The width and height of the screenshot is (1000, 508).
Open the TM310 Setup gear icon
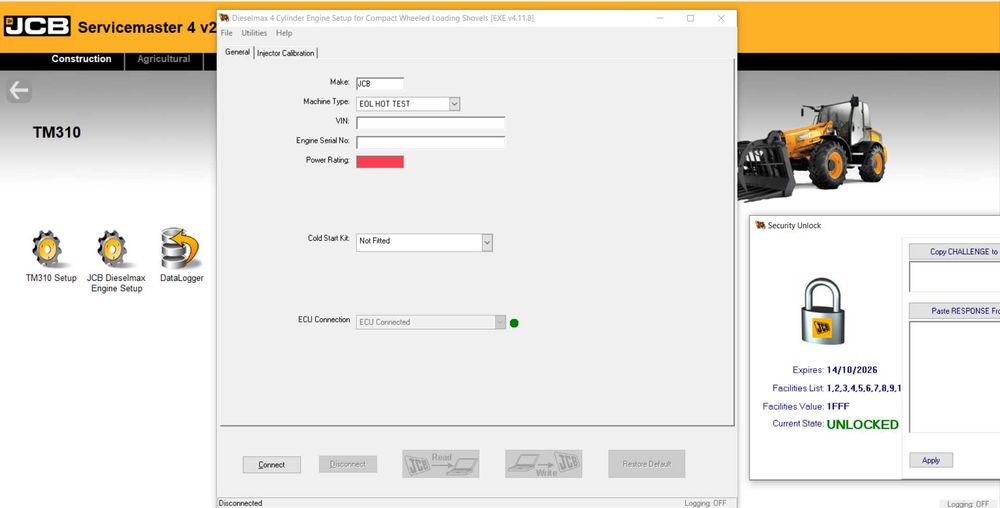click(47, 249)
